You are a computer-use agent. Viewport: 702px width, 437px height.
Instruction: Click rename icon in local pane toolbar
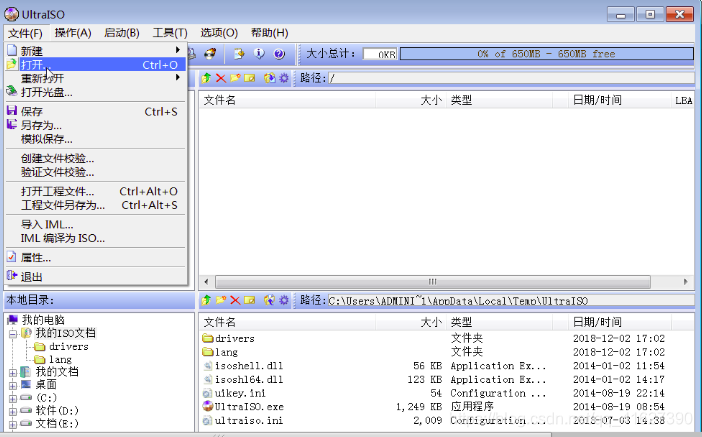(250, 300)
